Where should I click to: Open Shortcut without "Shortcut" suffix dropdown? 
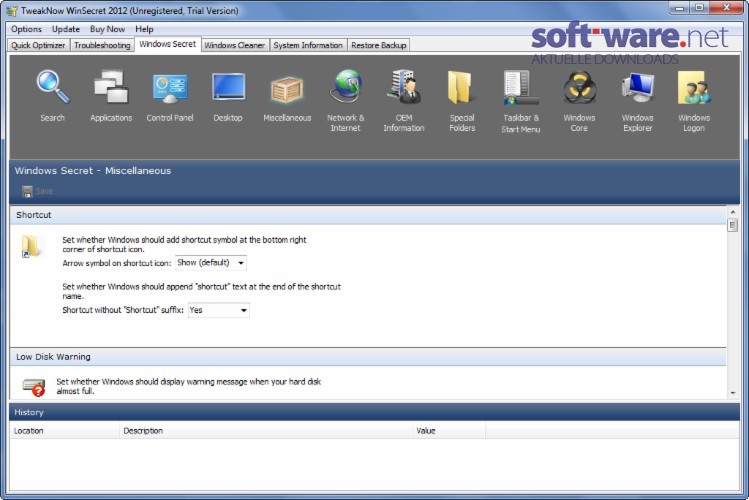(x=218, y=310)
